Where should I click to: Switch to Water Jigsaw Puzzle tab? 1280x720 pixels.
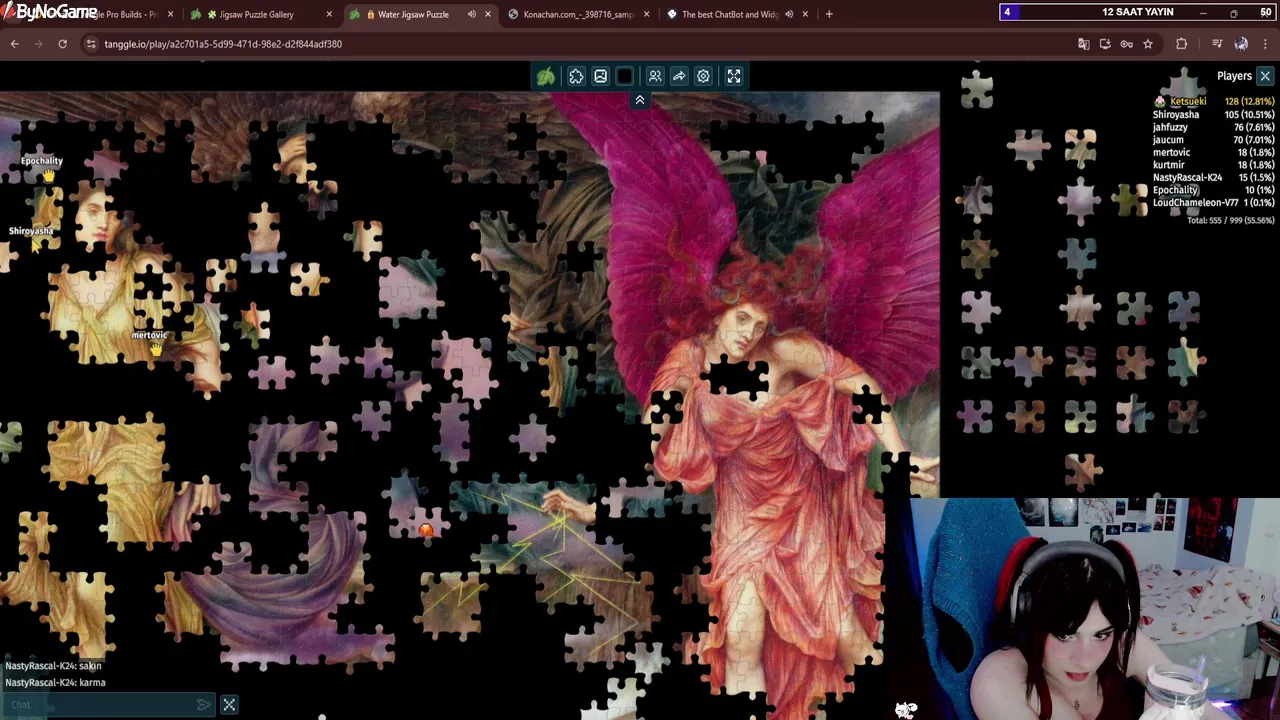click(412, 14)
